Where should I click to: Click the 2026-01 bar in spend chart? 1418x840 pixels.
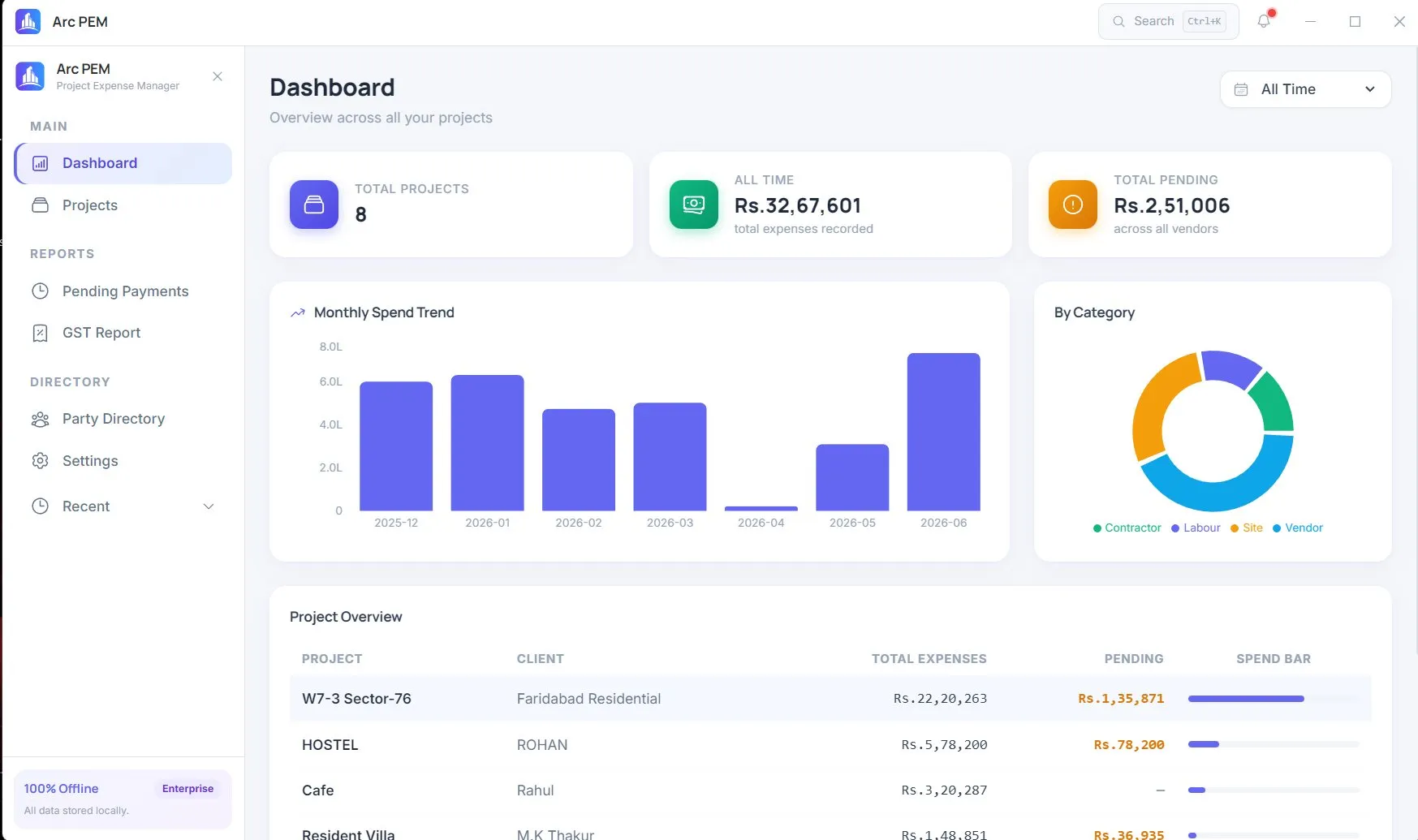point(487,442)
